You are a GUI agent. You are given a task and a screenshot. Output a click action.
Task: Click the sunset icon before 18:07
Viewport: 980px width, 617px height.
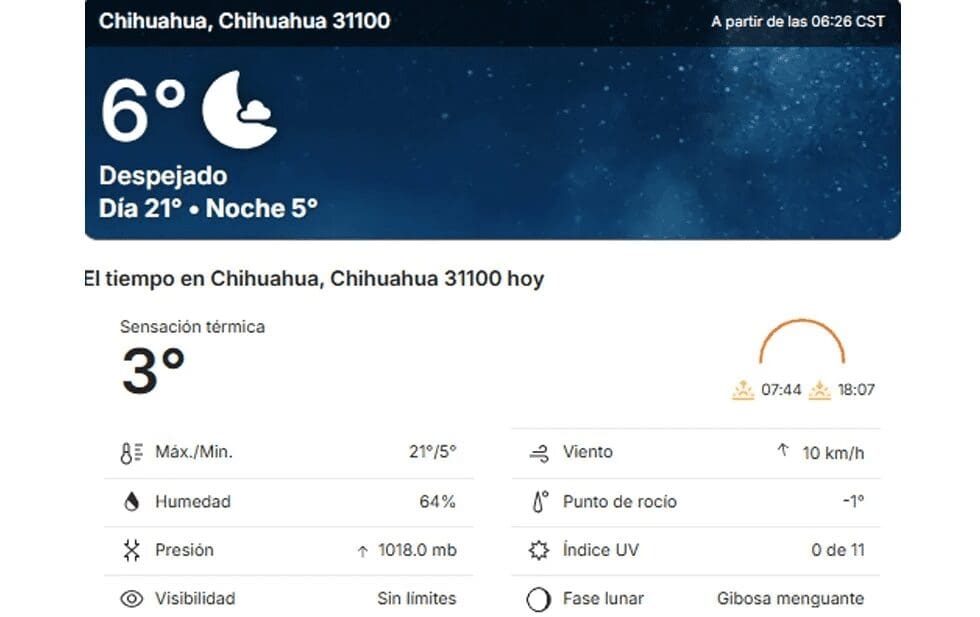click(822, 390)
